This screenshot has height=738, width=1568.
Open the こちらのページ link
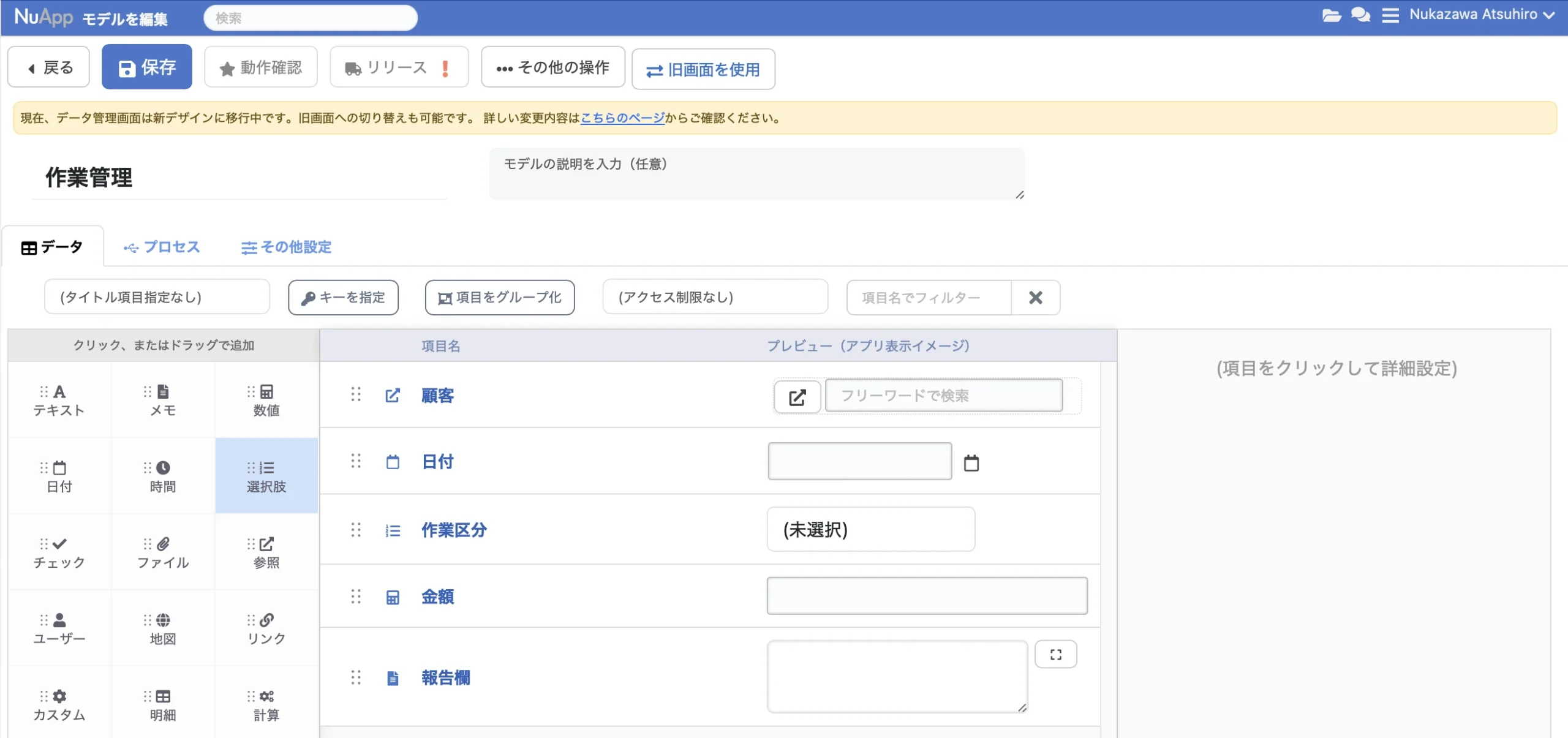click(622, 118)
